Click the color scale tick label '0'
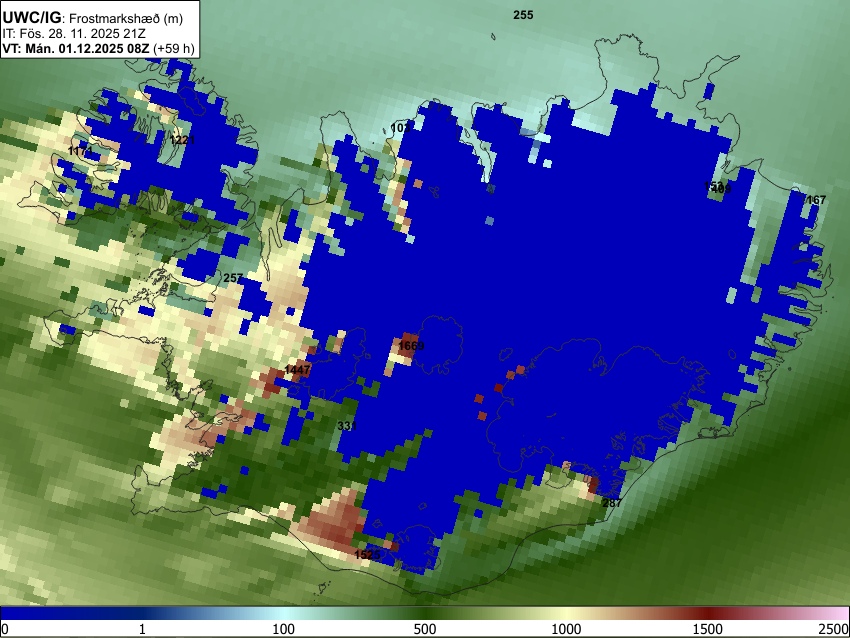Image resolution: width=850 pixels, height=638 pixels. tap(5, 629)
